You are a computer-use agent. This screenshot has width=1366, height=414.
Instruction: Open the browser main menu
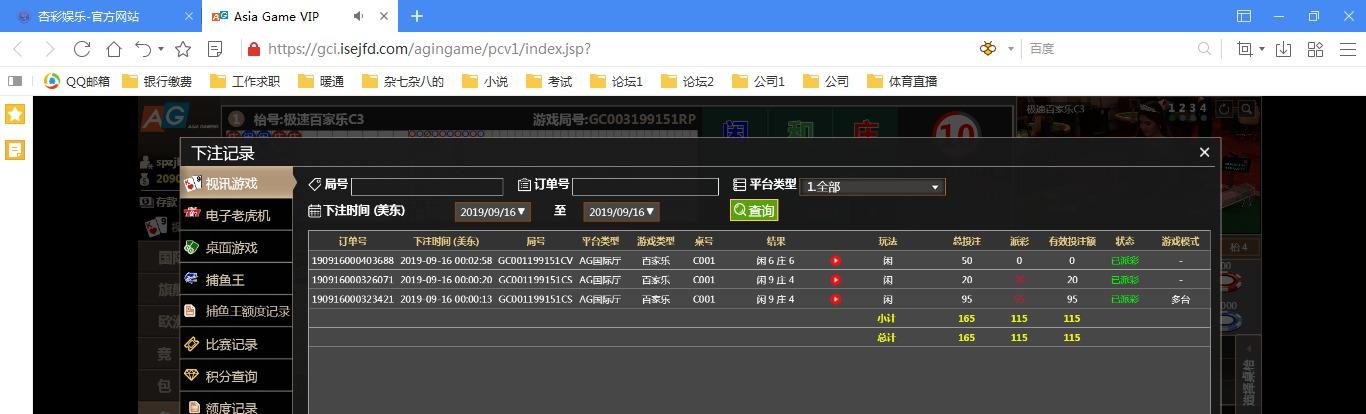click(x=1346, y=49)
